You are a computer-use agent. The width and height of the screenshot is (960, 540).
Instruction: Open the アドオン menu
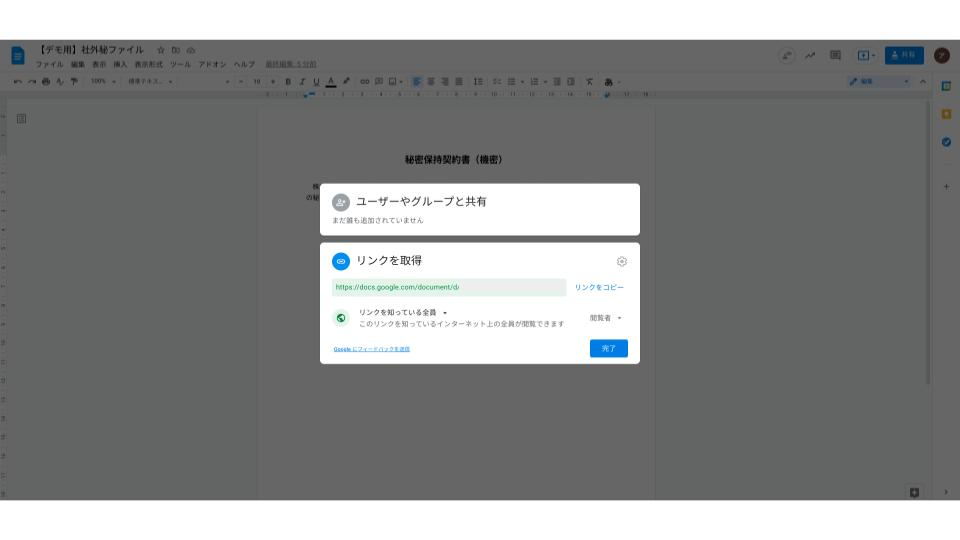tap(212, 64)
